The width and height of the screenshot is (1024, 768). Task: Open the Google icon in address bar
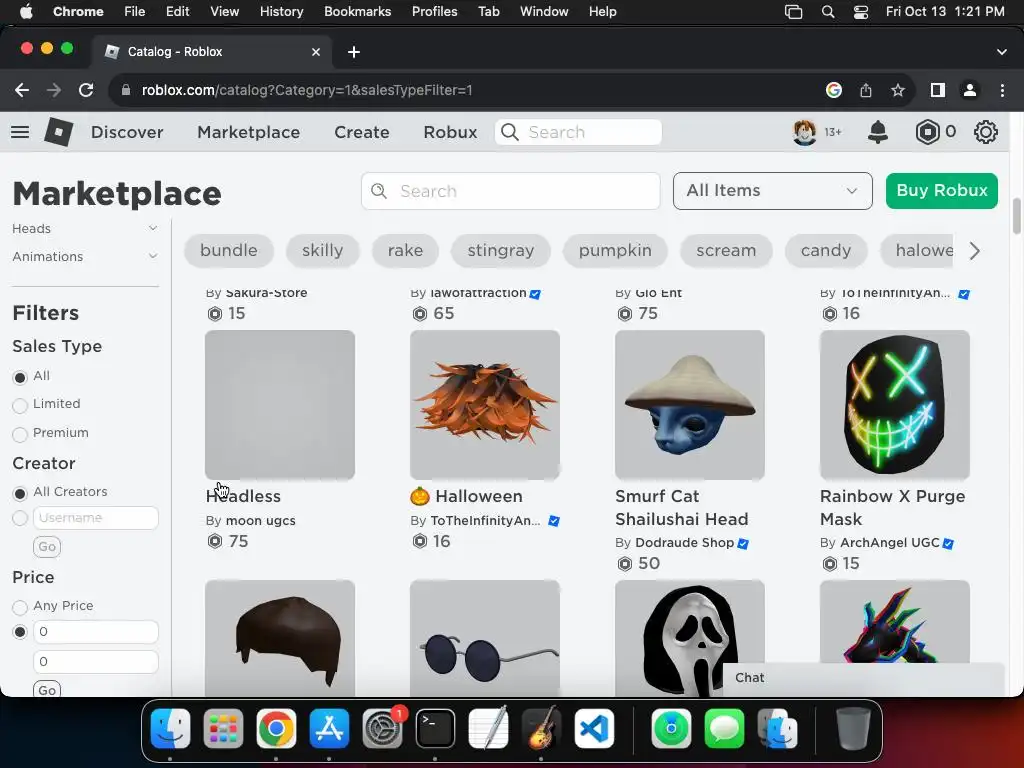(x=834, y=90)
